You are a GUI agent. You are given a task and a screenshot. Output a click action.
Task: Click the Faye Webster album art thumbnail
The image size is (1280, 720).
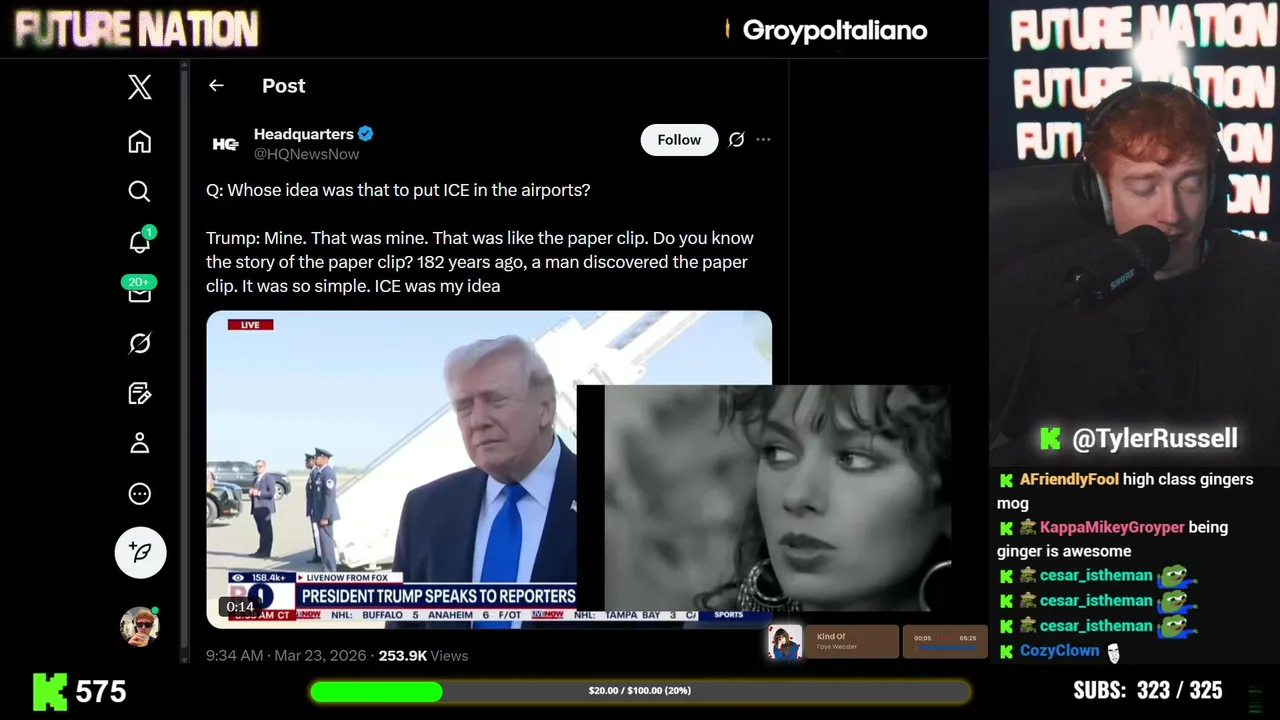tap(785, 642)
